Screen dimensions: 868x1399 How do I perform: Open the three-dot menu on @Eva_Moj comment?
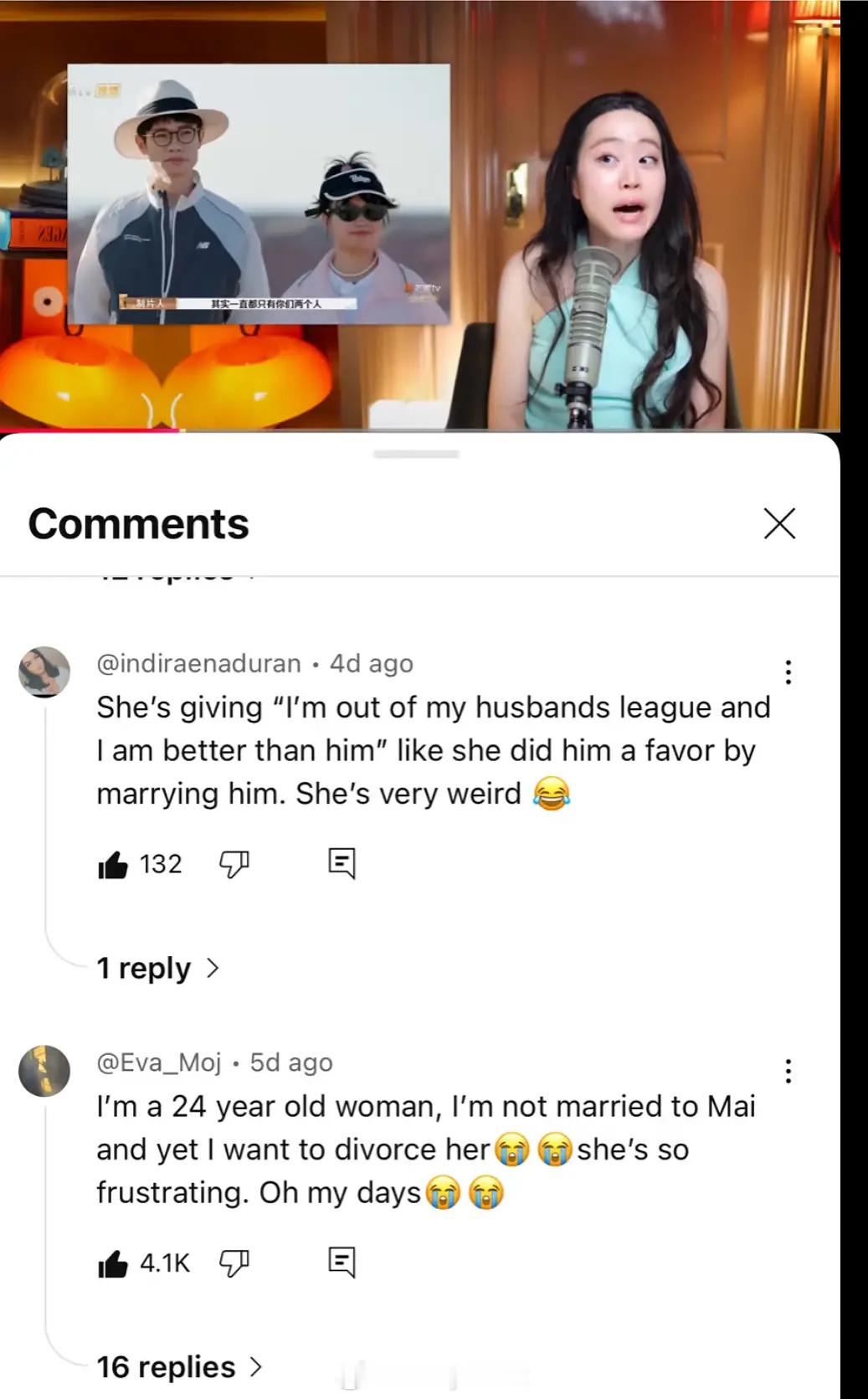click(788, 1071)
